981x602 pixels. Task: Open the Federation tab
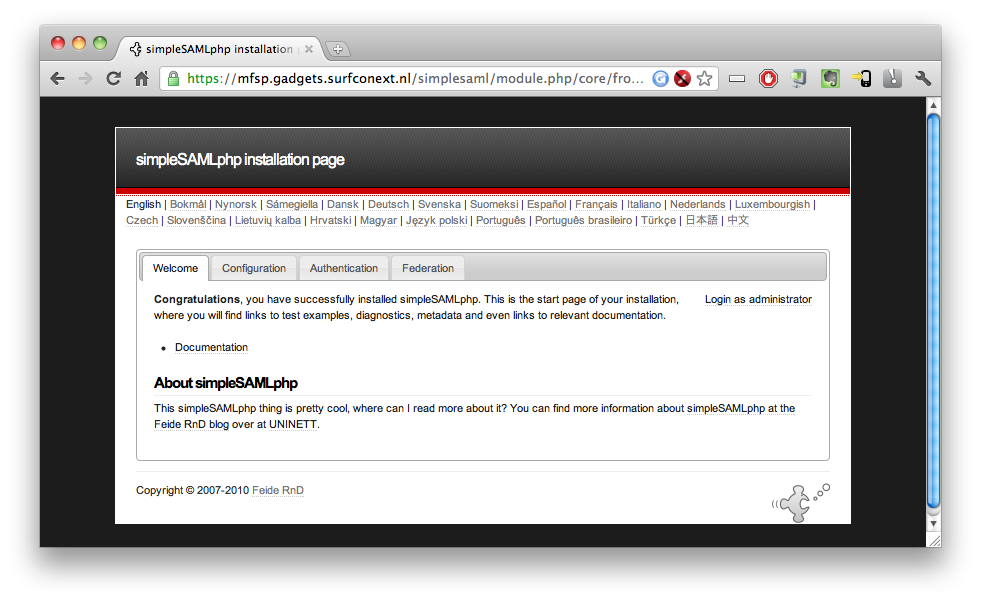(428, 268)
